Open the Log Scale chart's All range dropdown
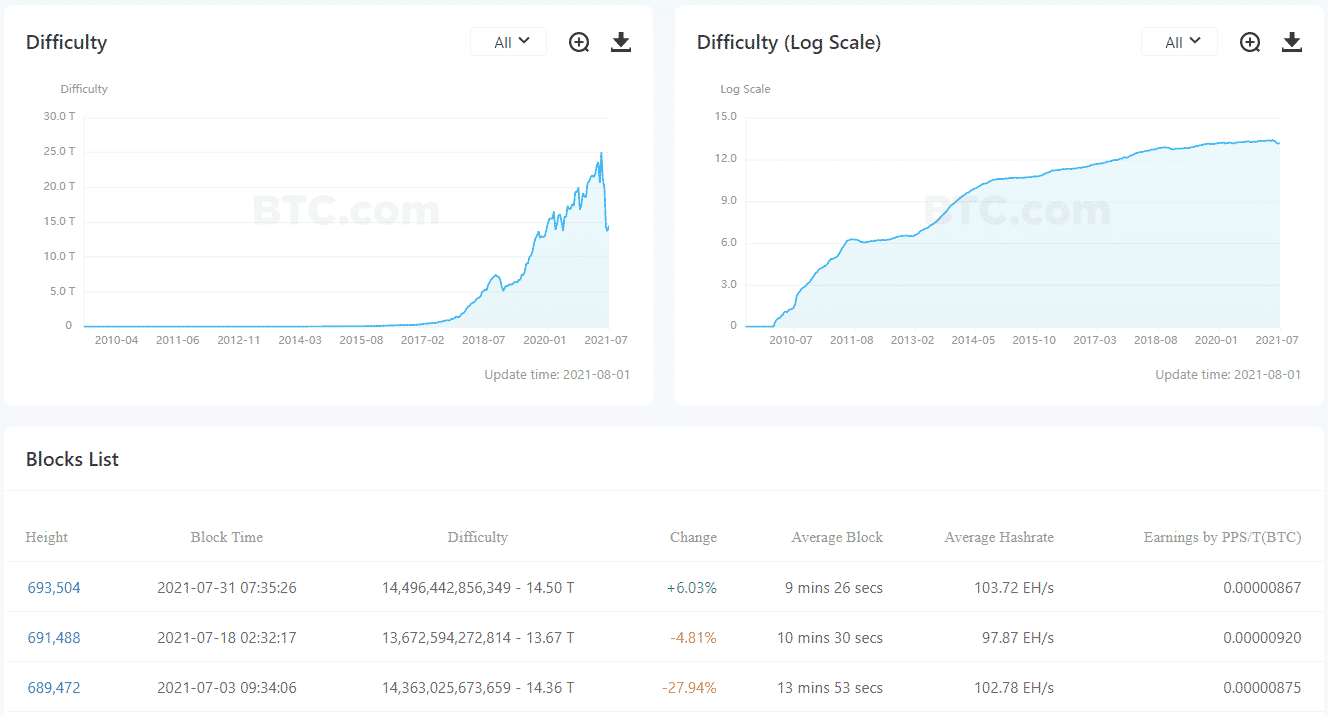The height and width of the screenshot is (716, 1328). (x=1180, y=42)
